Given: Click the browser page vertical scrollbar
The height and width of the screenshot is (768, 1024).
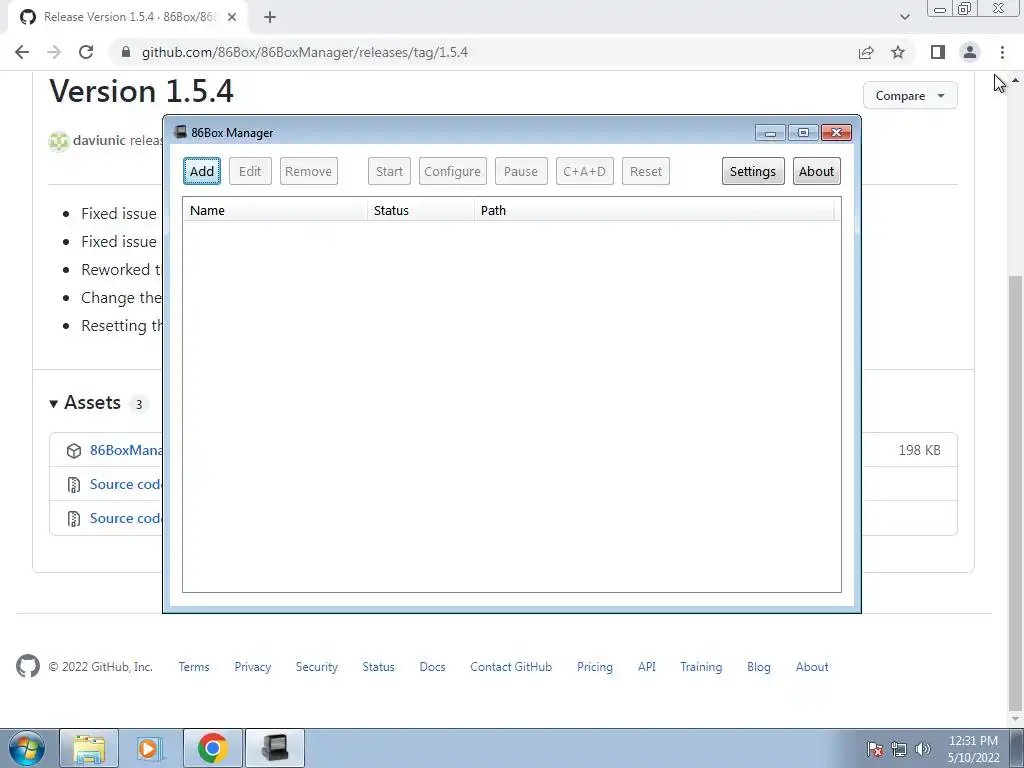Looking at the screenshot, I should coord(1016,491).
